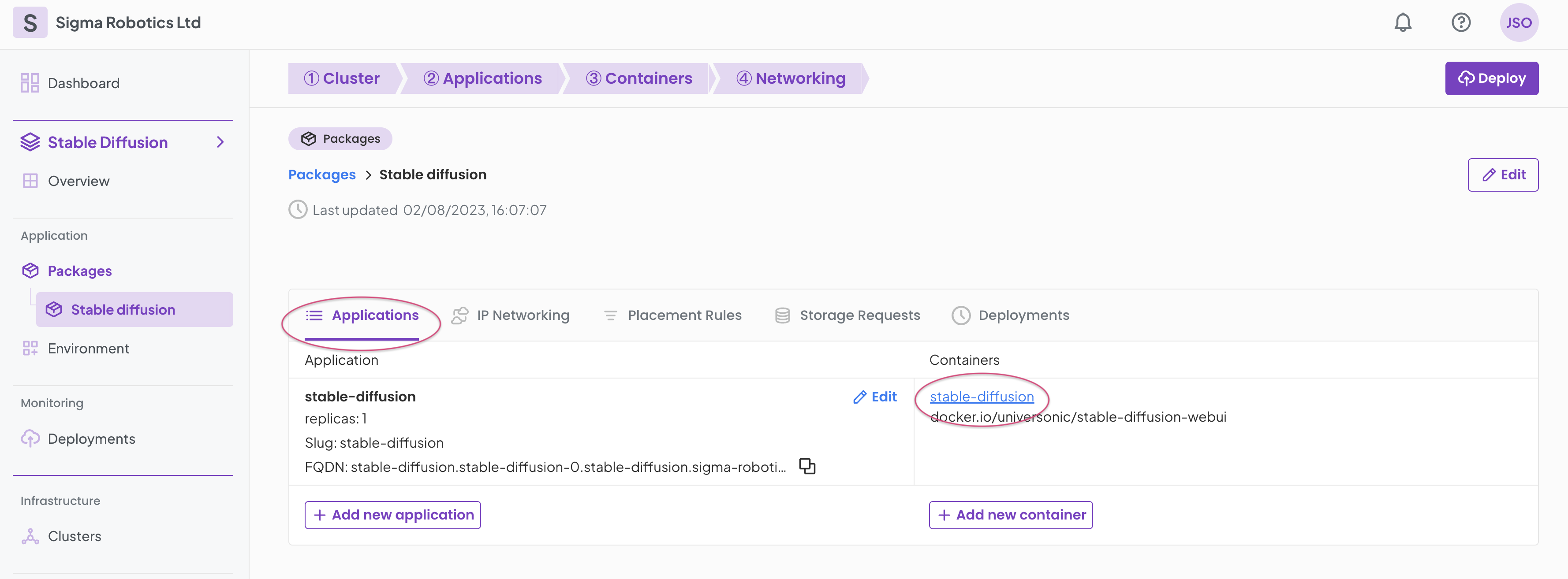Click the Slug: stable-diffusion text
This screenshot has height=579, width=1568.
pos(374,443)
